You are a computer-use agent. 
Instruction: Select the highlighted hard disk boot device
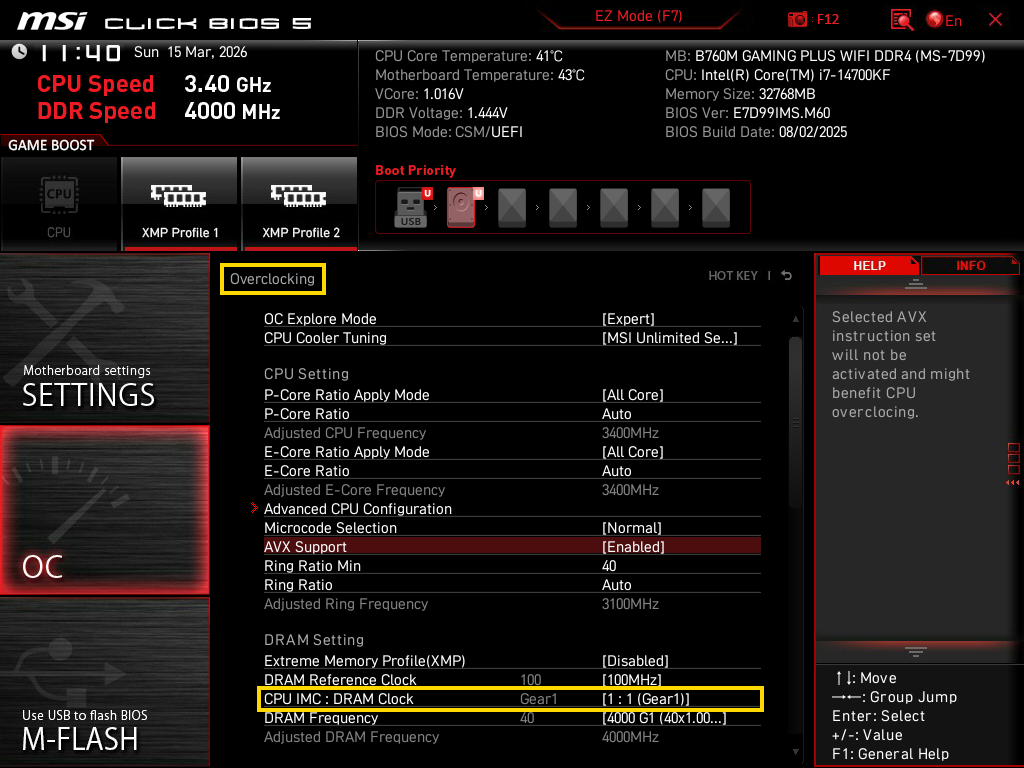click(463, 207)
